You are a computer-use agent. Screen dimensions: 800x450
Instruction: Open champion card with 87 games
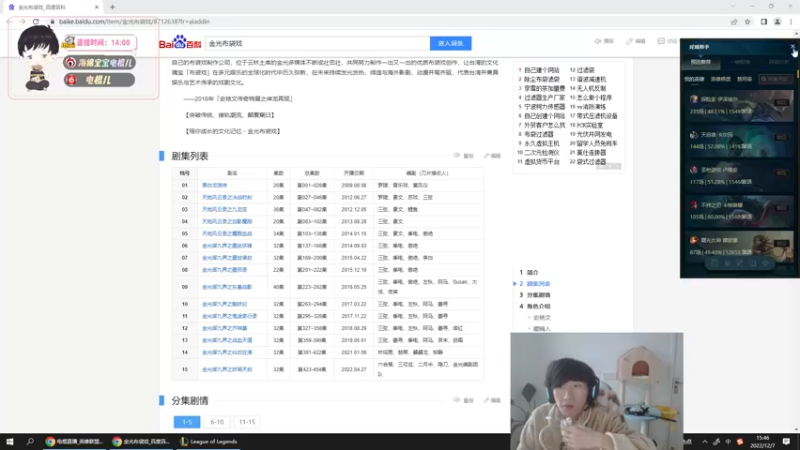[x=739, y=246]
